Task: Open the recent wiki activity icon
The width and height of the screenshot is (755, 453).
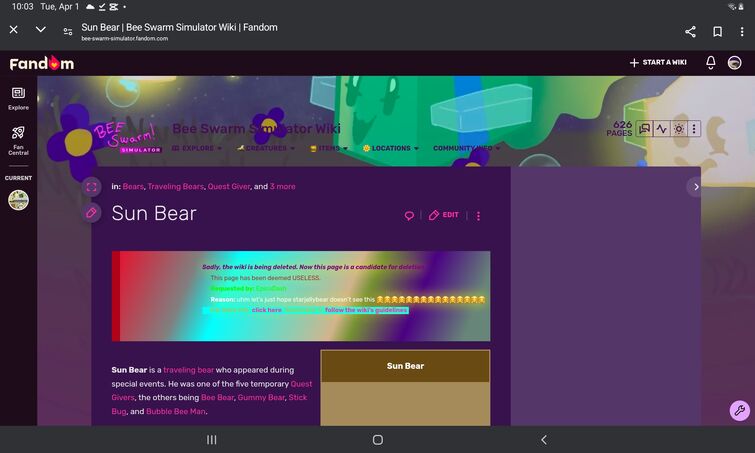Action: pyautogui.click(x=662, y=129)
